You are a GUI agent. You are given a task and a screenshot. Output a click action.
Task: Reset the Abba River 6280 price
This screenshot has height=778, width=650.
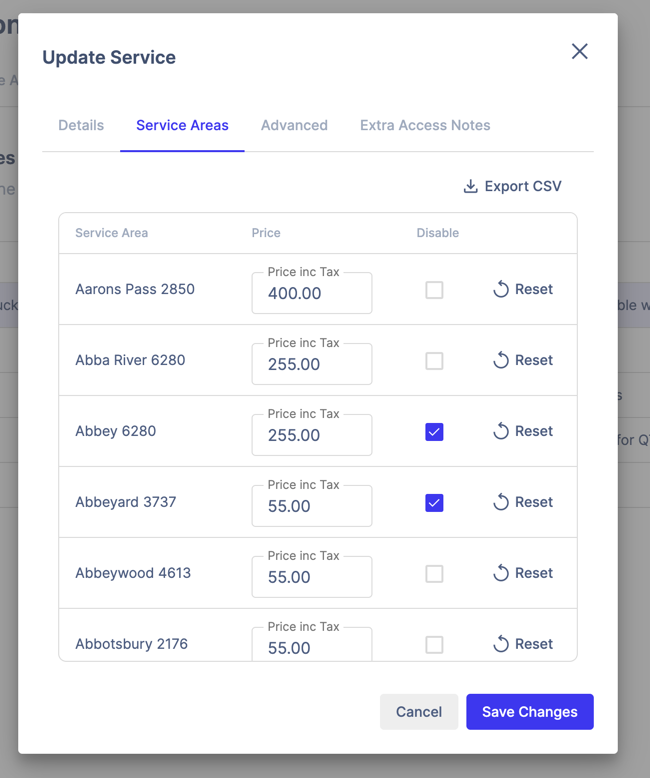(522, 360)
